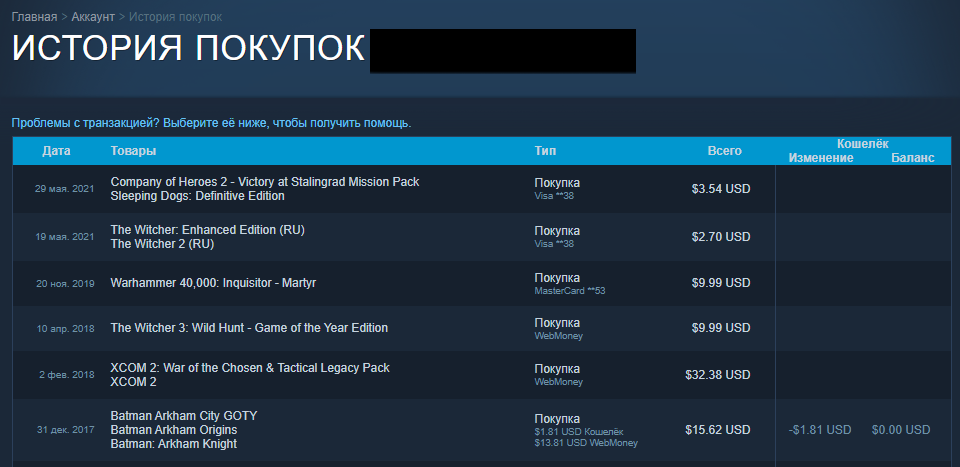Viewport: 960px width, 467px height.
Task: Click the Кошелёк column header
Action: tap(862, 144)
